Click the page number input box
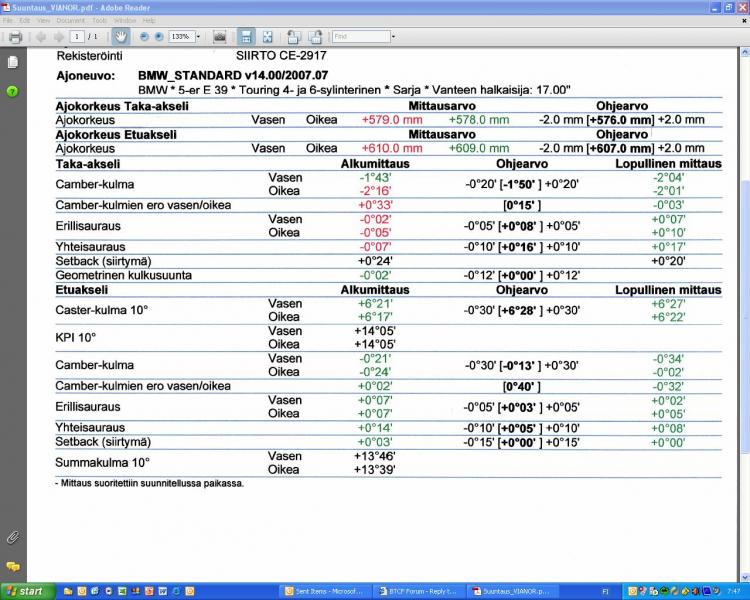This screenshot has width=750, height=600. [77, 36]
